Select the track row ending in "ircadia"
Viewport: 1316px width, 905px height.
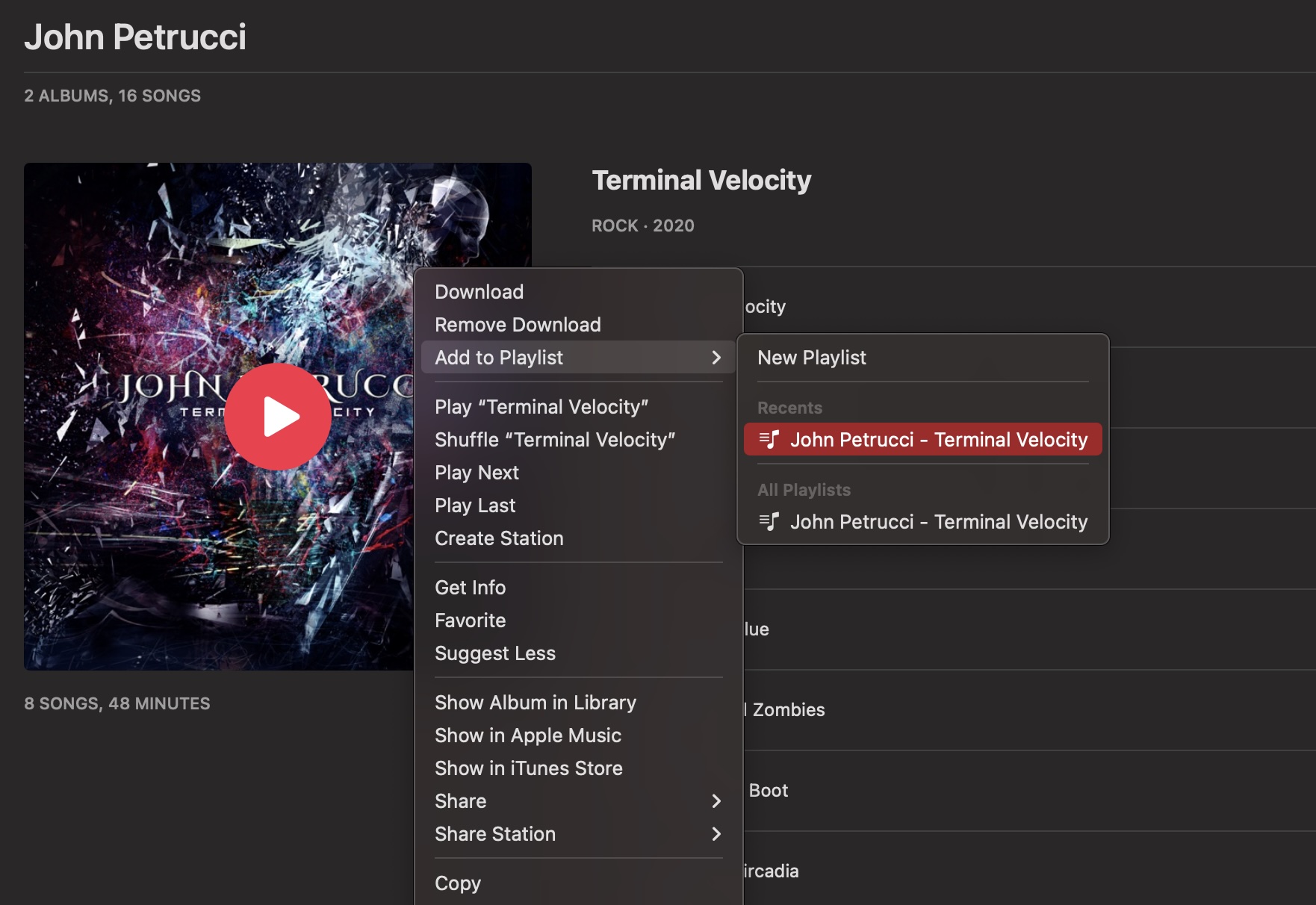tap(1029, 871)
